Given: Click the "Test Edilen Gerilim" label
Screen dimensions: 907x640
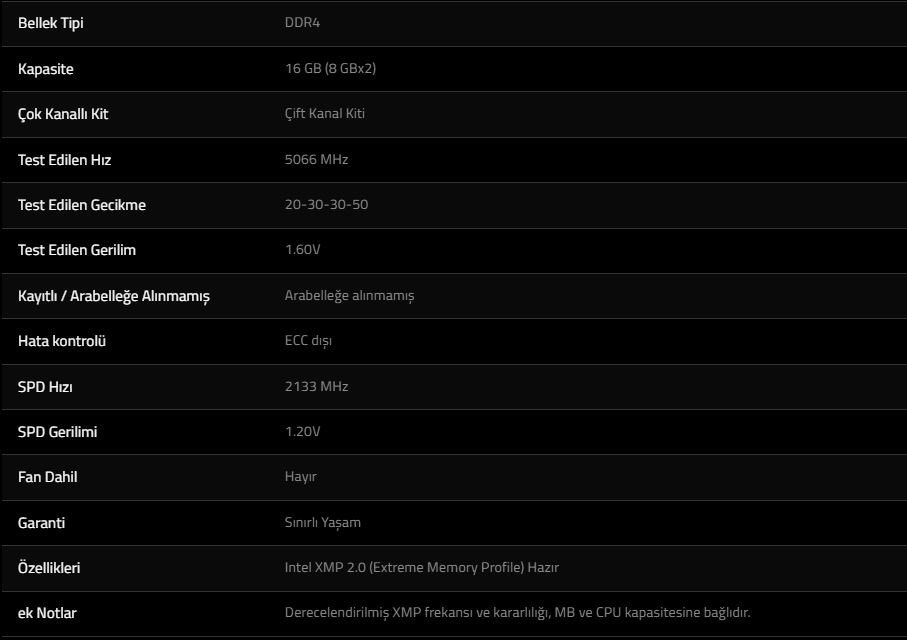Looking at the screenshot, I should (x=77, y=250).
